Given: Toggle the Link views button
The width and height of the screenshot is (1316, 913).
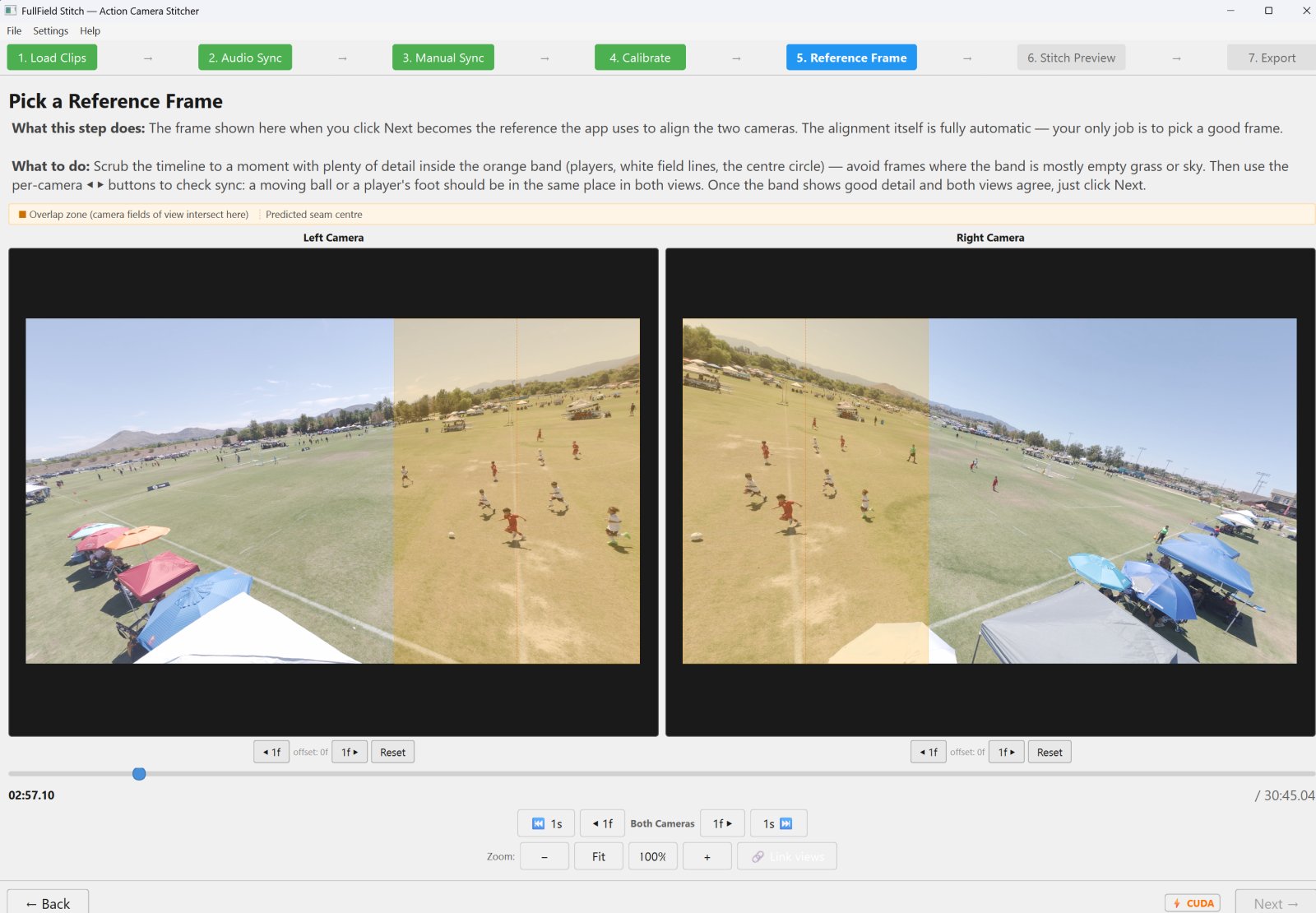Looking at the screenshot, I should point(787,856).
